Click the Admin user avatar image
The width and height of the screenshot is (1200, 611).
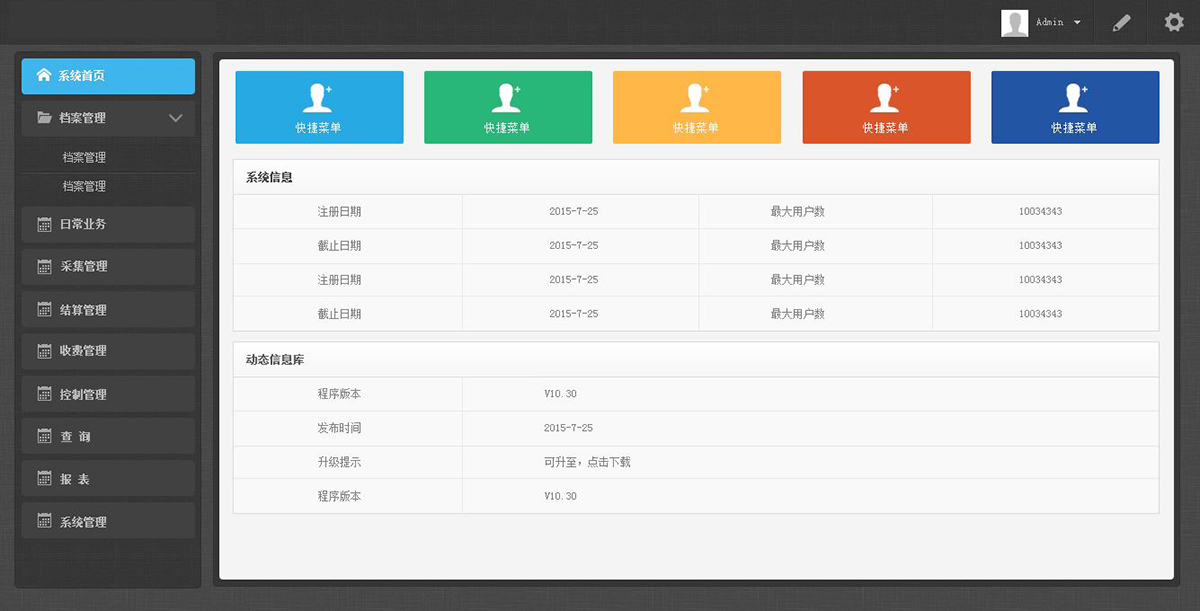click(x=1015, y=23)
